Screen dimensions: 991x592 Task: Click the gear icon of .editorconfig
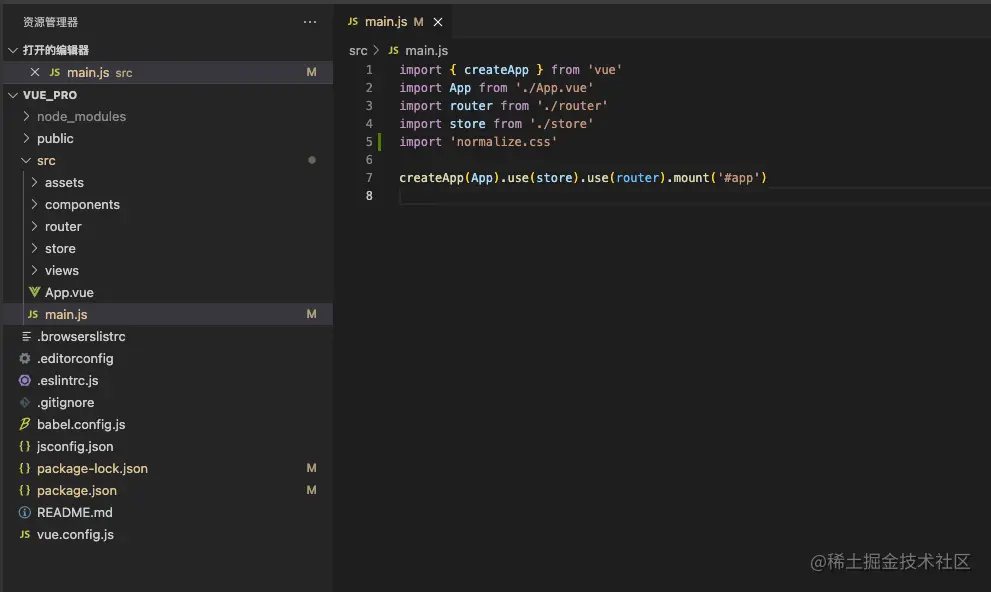[x=25, y=358]
